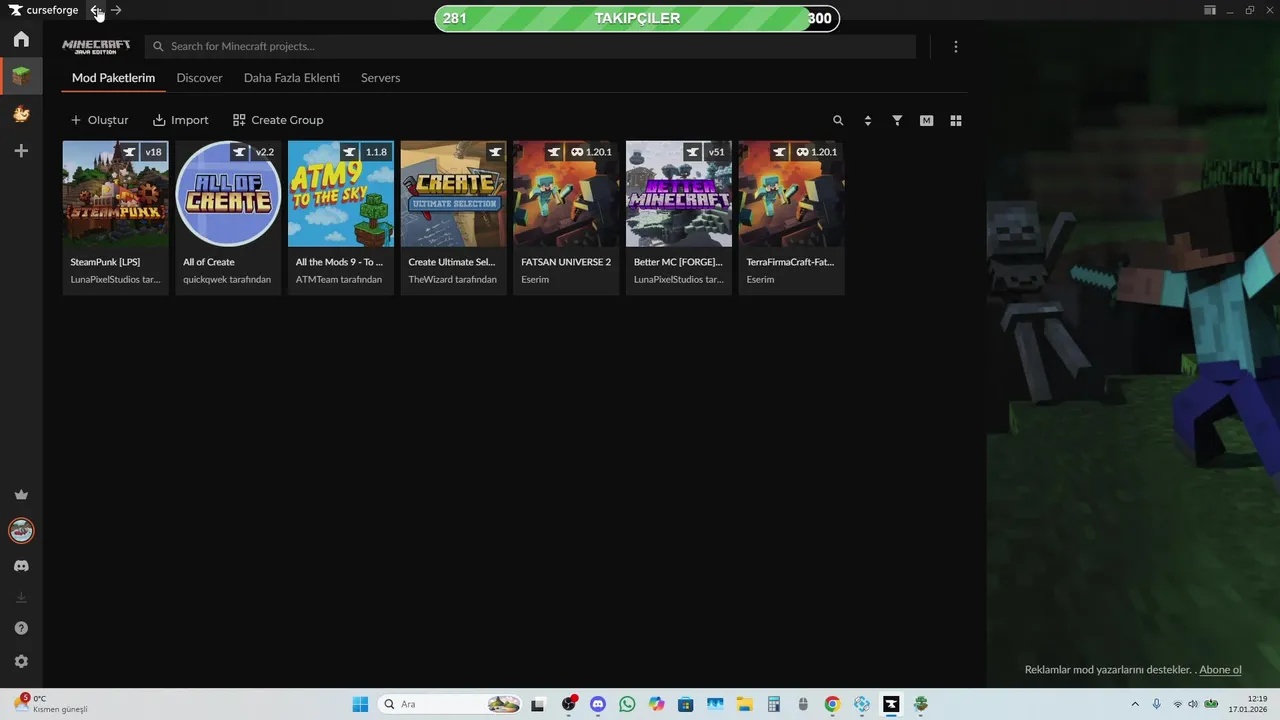
Task: Open the downloads arrow icon in sidebar
Action: point(21,598)
